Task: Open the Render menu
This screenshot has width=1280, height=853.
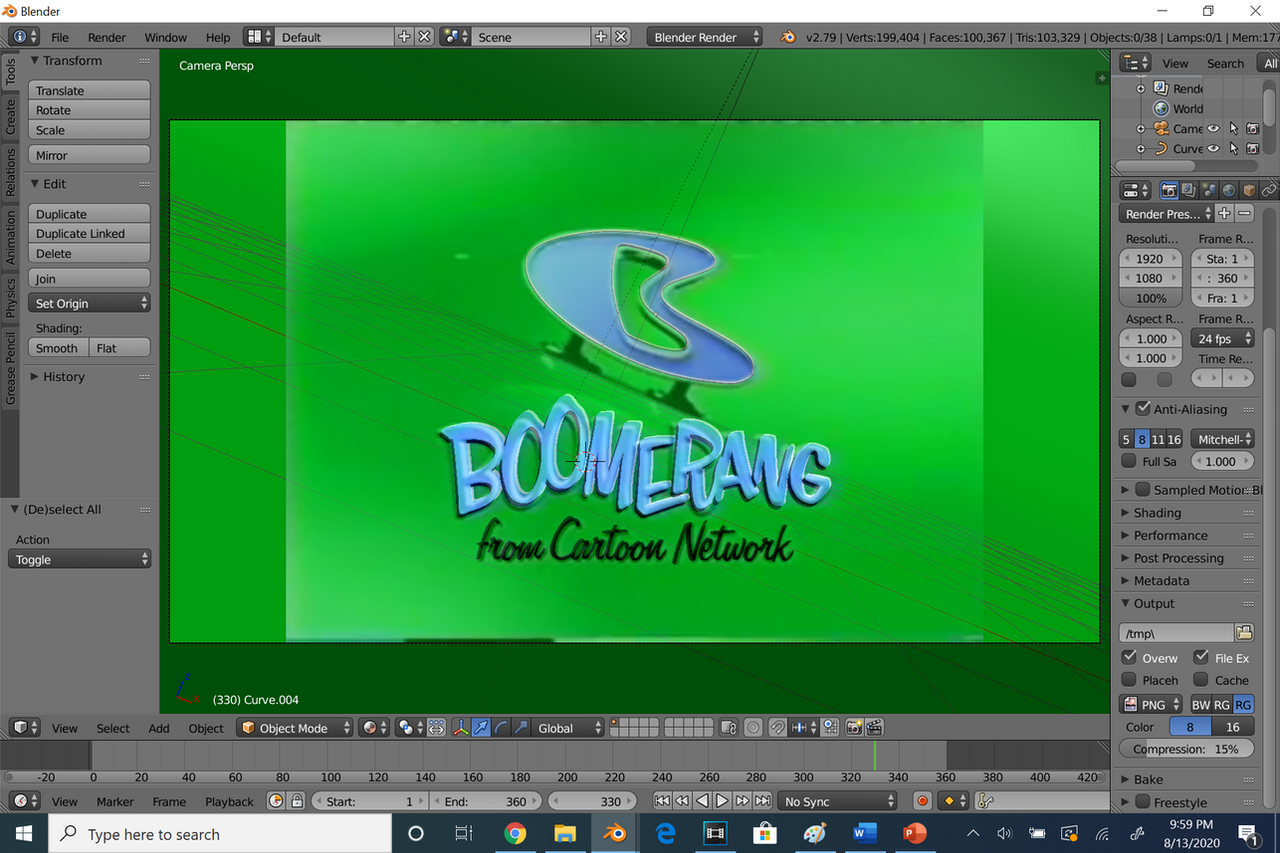Action: [x=107, y=37]
